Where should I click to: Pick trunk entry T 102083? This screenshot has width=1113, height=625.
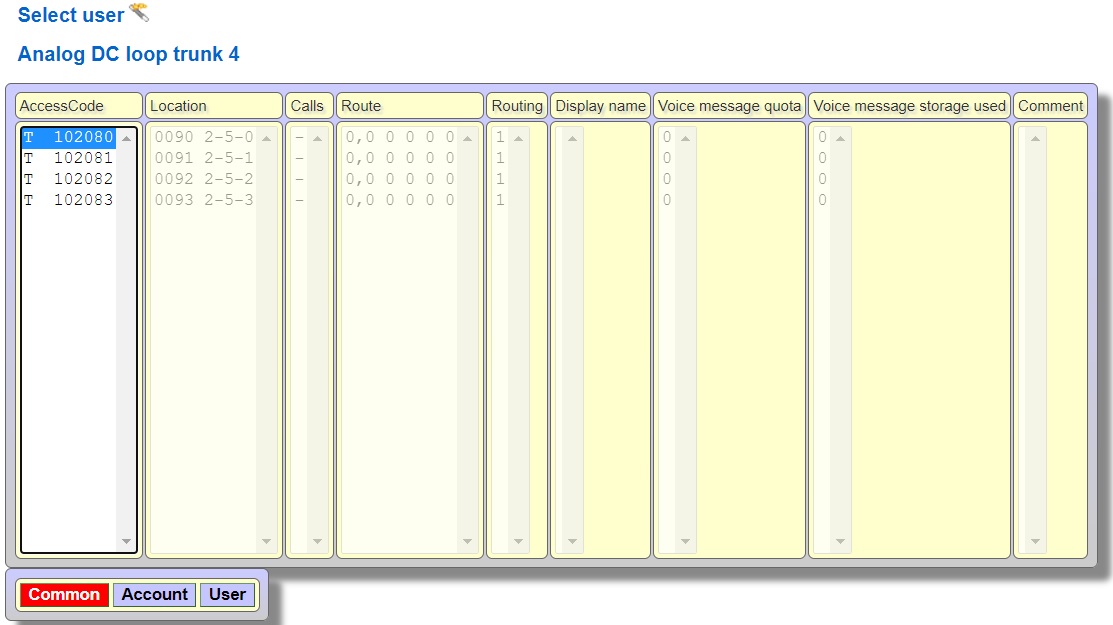click(x=69, y=200)
